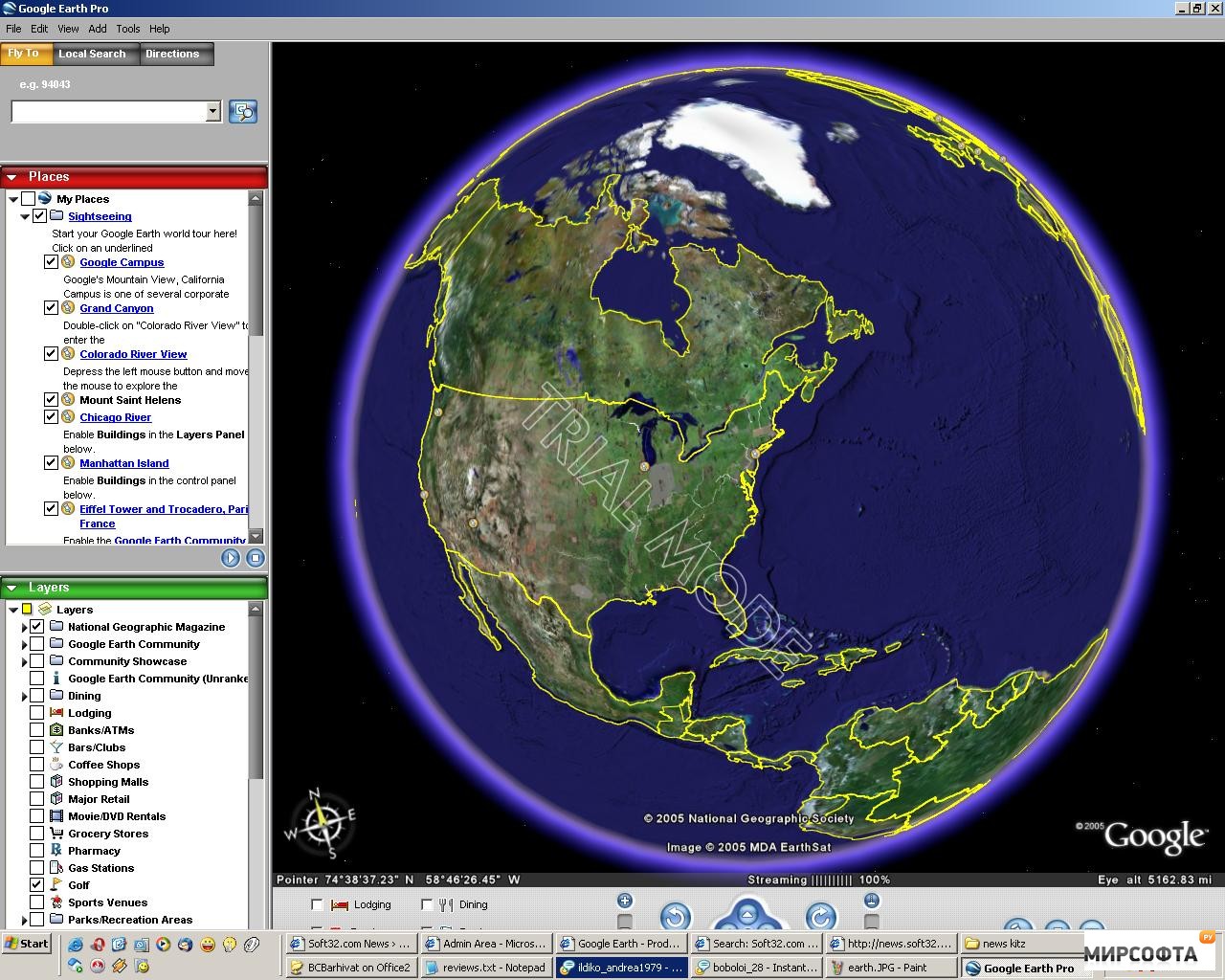The image size is (1225, 980).
Task: Click the rotate clockwise navigation button
Action: (820, 917)
